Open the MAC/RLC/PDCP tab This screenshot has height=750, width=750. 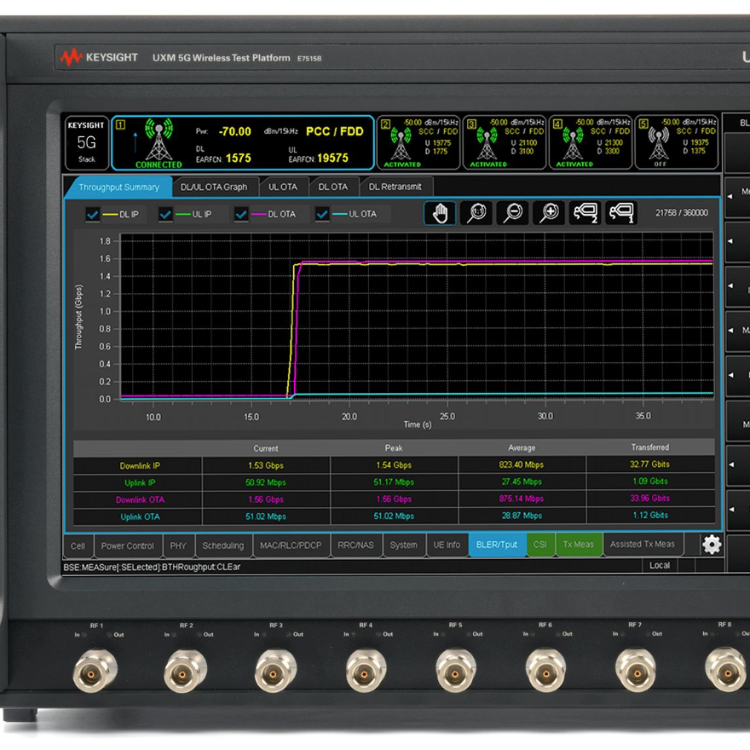click(290, 545)
